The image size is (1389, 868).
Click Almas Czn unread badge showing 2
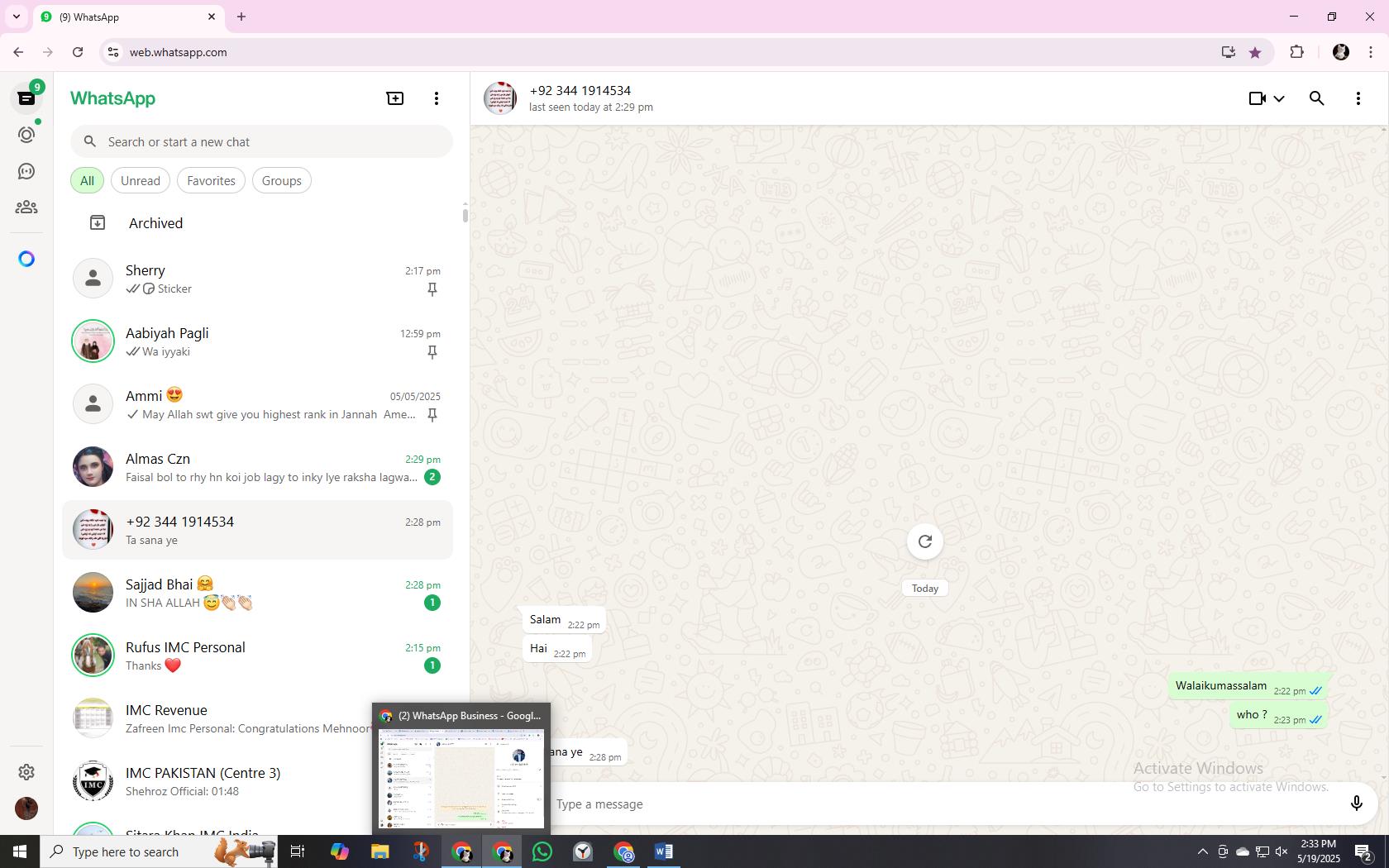click(432, 477)
